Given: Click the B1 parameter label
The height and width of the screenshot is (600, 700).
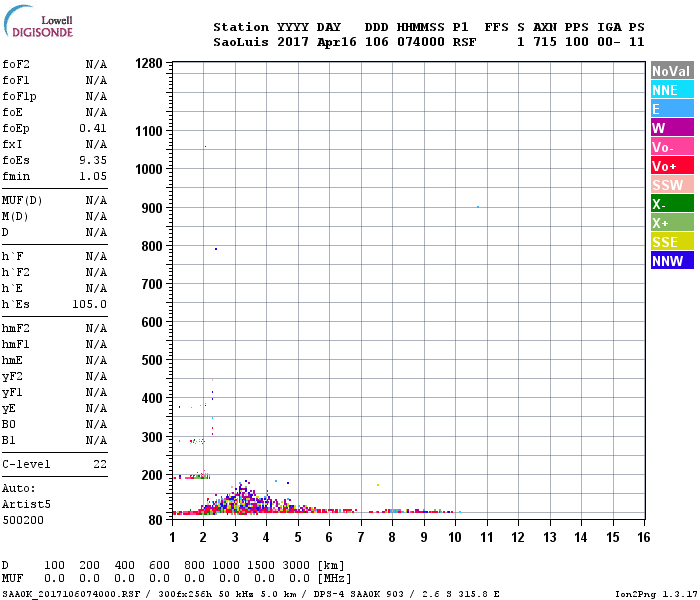Looking at the screenshot, I should (8, 441).
